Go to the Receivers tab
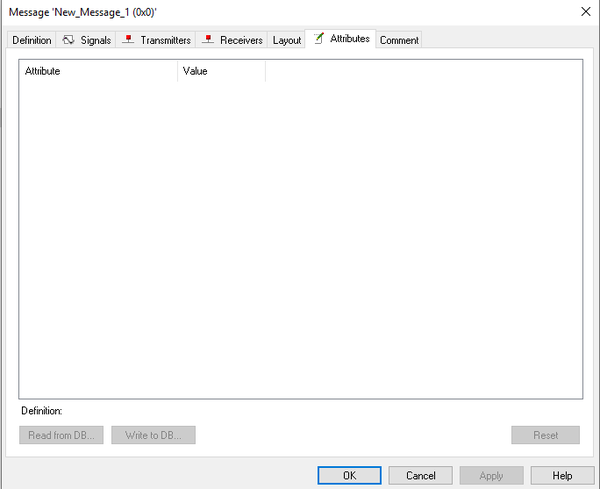The width and height of the screenshot is (600, 489). [x=232, y=40]
